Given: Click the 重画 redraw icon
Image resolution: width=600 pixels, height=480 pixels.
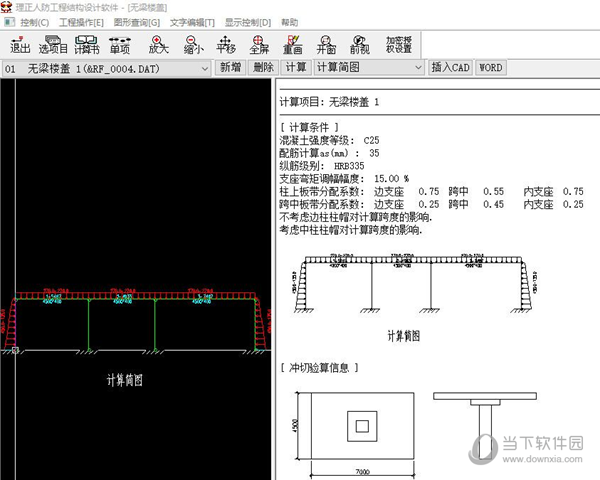Looking at the screenshot, I should (292, 45).
